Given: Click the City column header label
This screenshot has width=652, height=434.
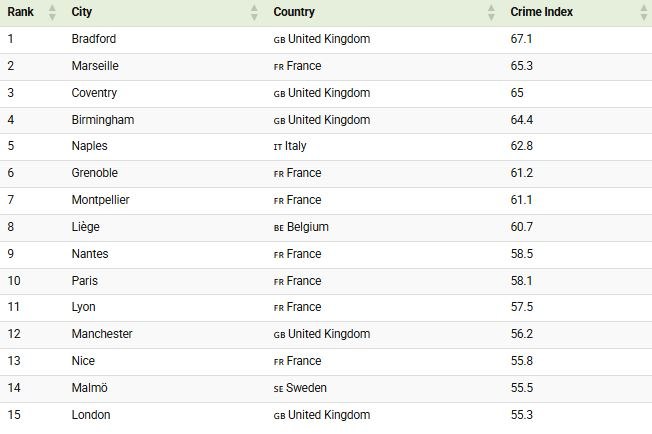Looking at the screenshot, I should 82,13.
